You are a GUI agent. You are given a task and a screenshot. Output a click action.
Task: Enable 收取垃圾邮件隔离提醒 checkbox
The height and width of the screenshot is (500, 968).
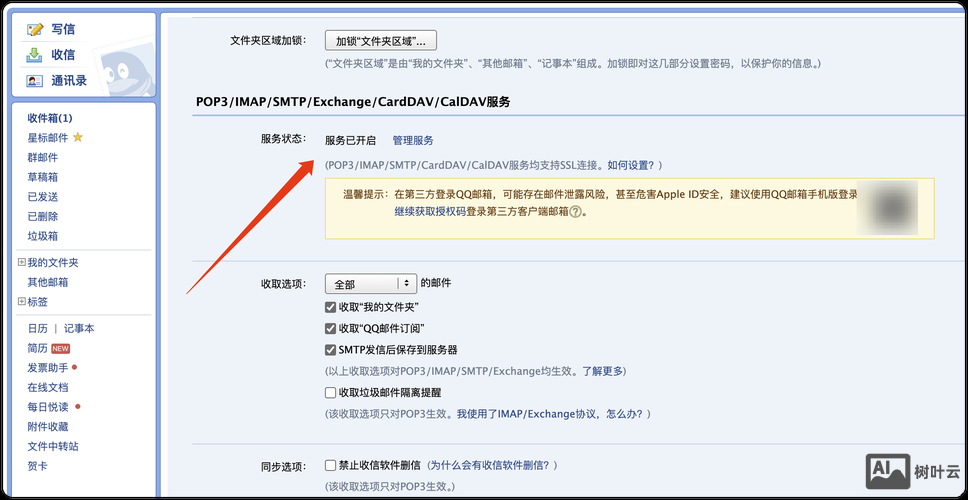(x=330, y=393)
